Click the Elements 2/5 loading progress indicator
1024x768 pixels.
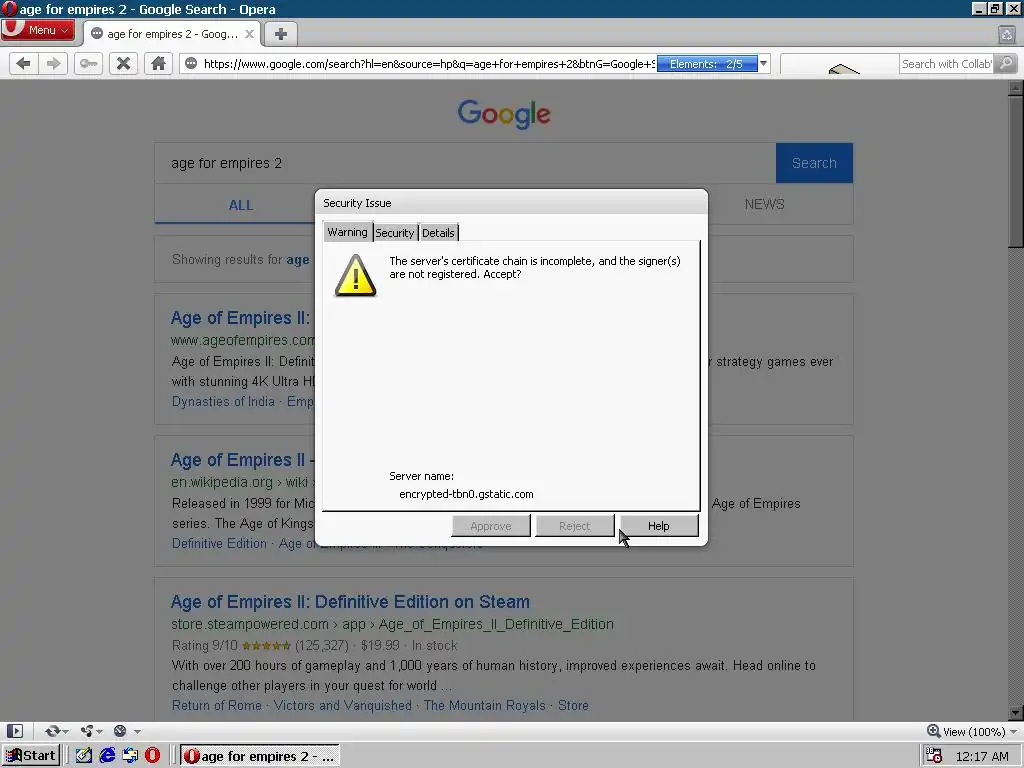[x=707, y=63]
